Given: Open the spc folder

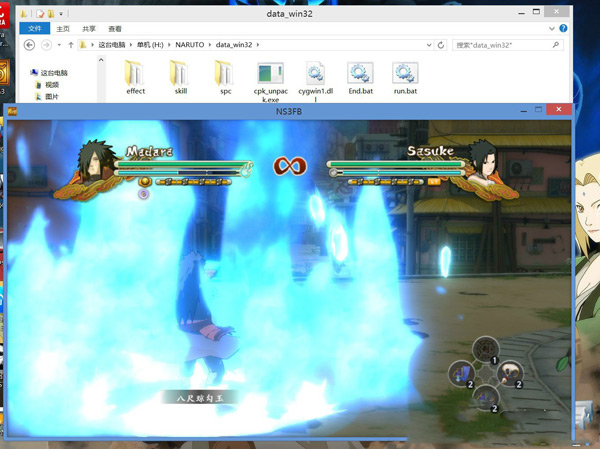Looking at the screenshot, I should point(225,78).
